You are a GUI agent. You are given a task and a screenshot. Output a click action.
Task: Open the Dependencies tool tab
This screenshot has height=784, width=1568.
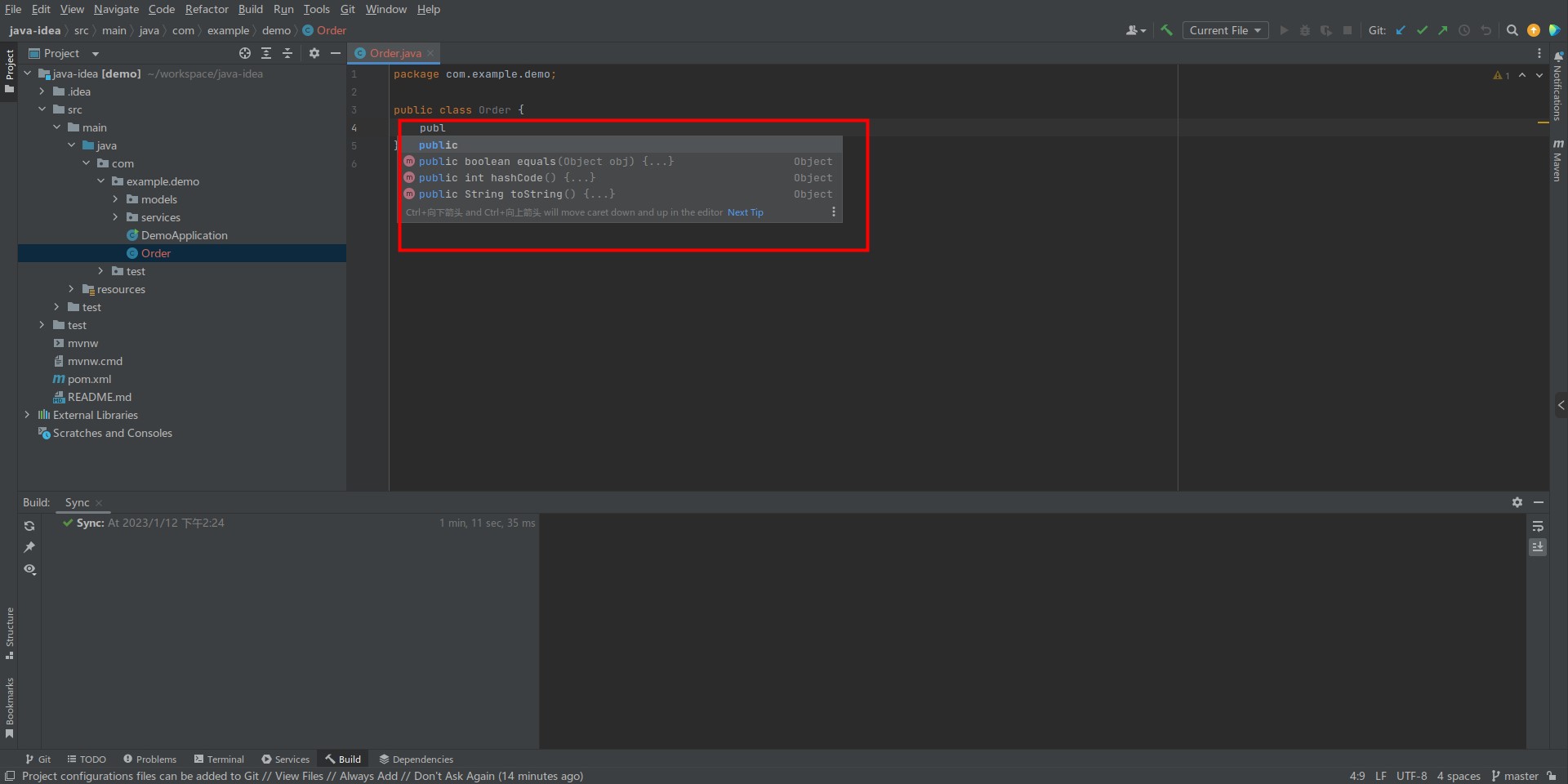pyautogui.click(x=416, y=759)
